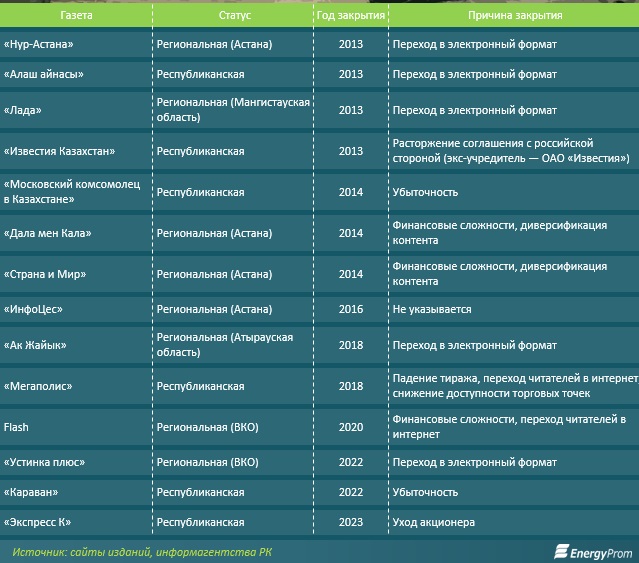Click «Убыточность» in Караван row
Screen dimensions: 639x563
tap(425, 492)
